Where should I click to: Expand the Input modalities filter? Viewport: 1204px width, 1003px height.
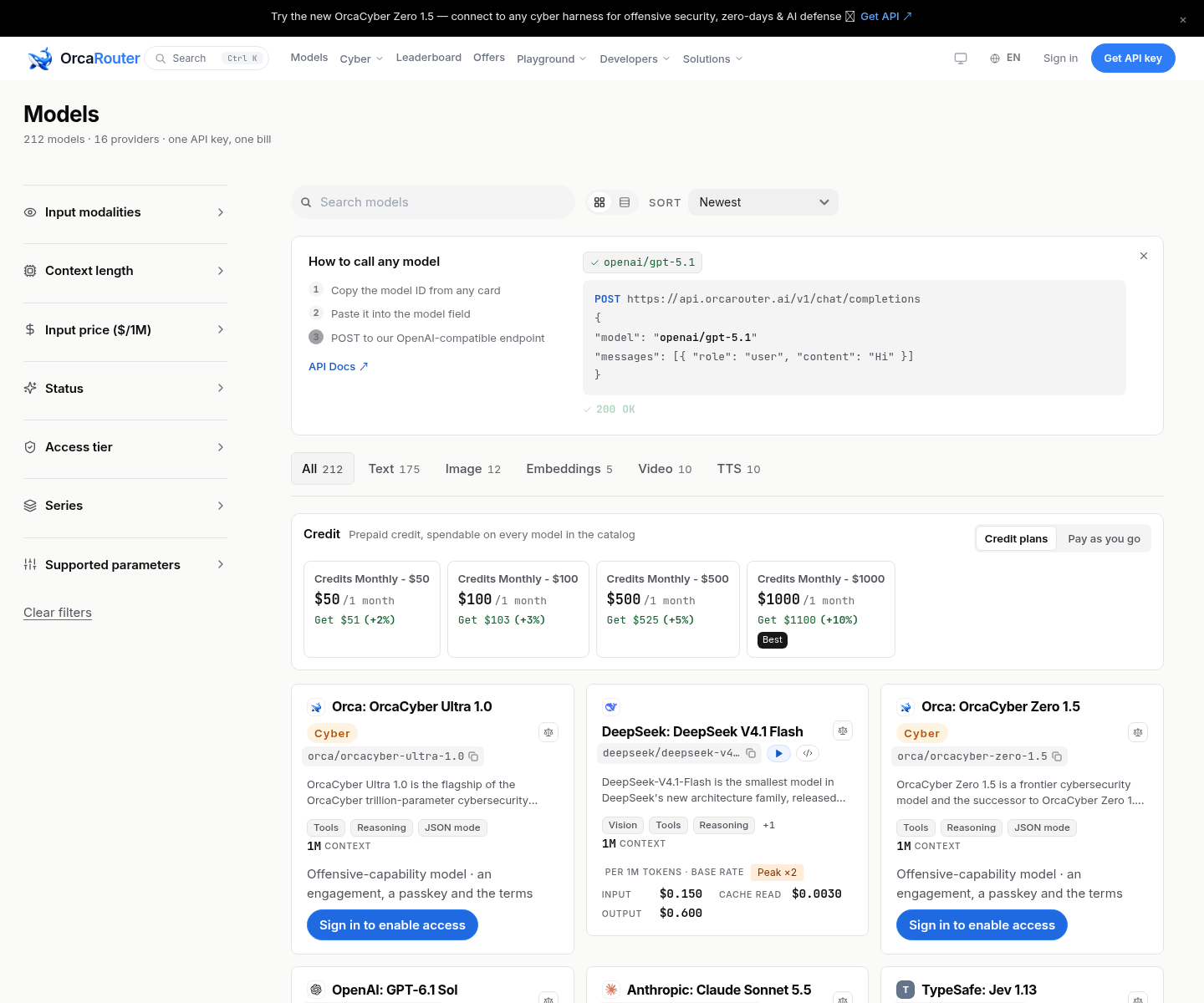pyautogui.click(x=125, y=212)
